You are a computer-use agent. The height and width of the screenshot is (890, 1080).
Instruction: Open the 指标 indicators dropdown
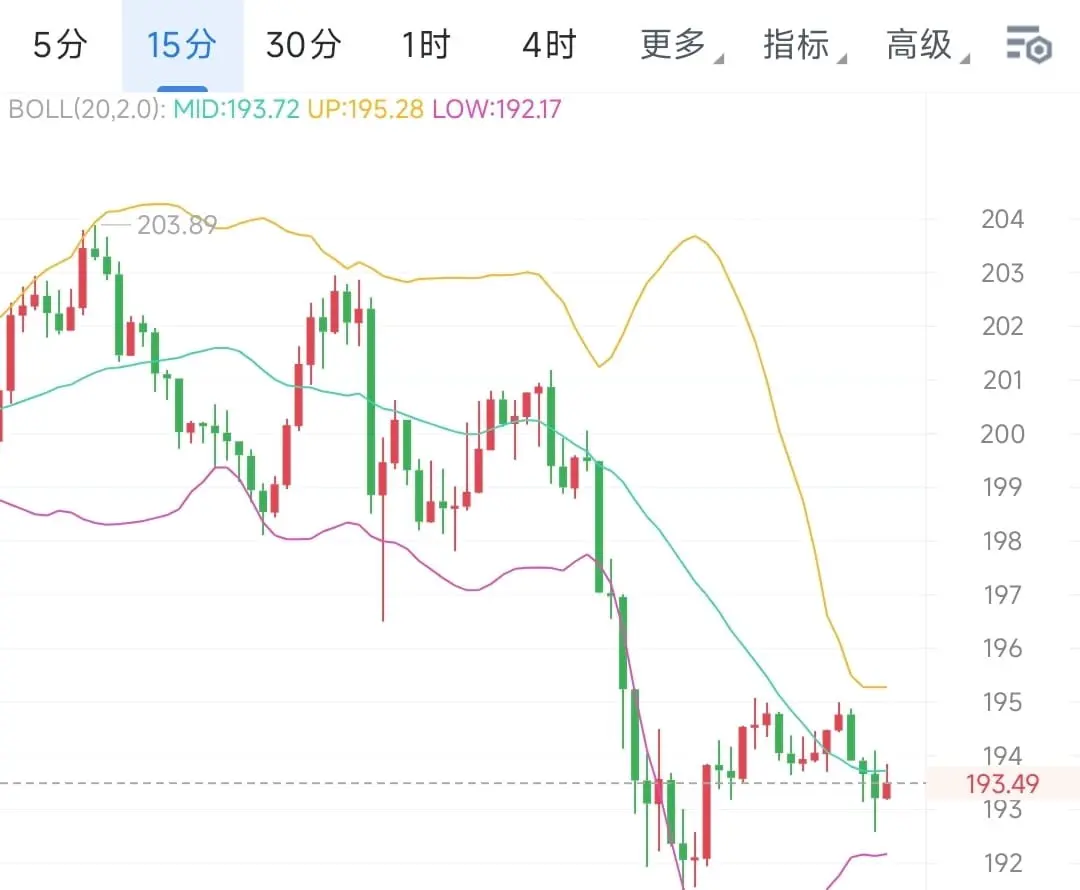tap(798, 46)
